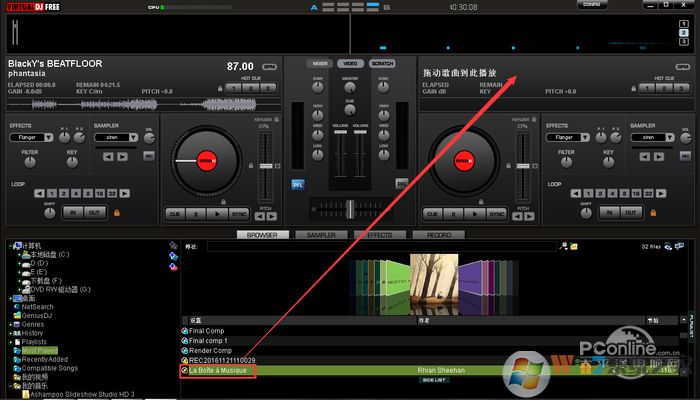Viewport: 700px width, 400px height.
Task: Enable right channel PFL headphone cue
Action: coord(402,183)
